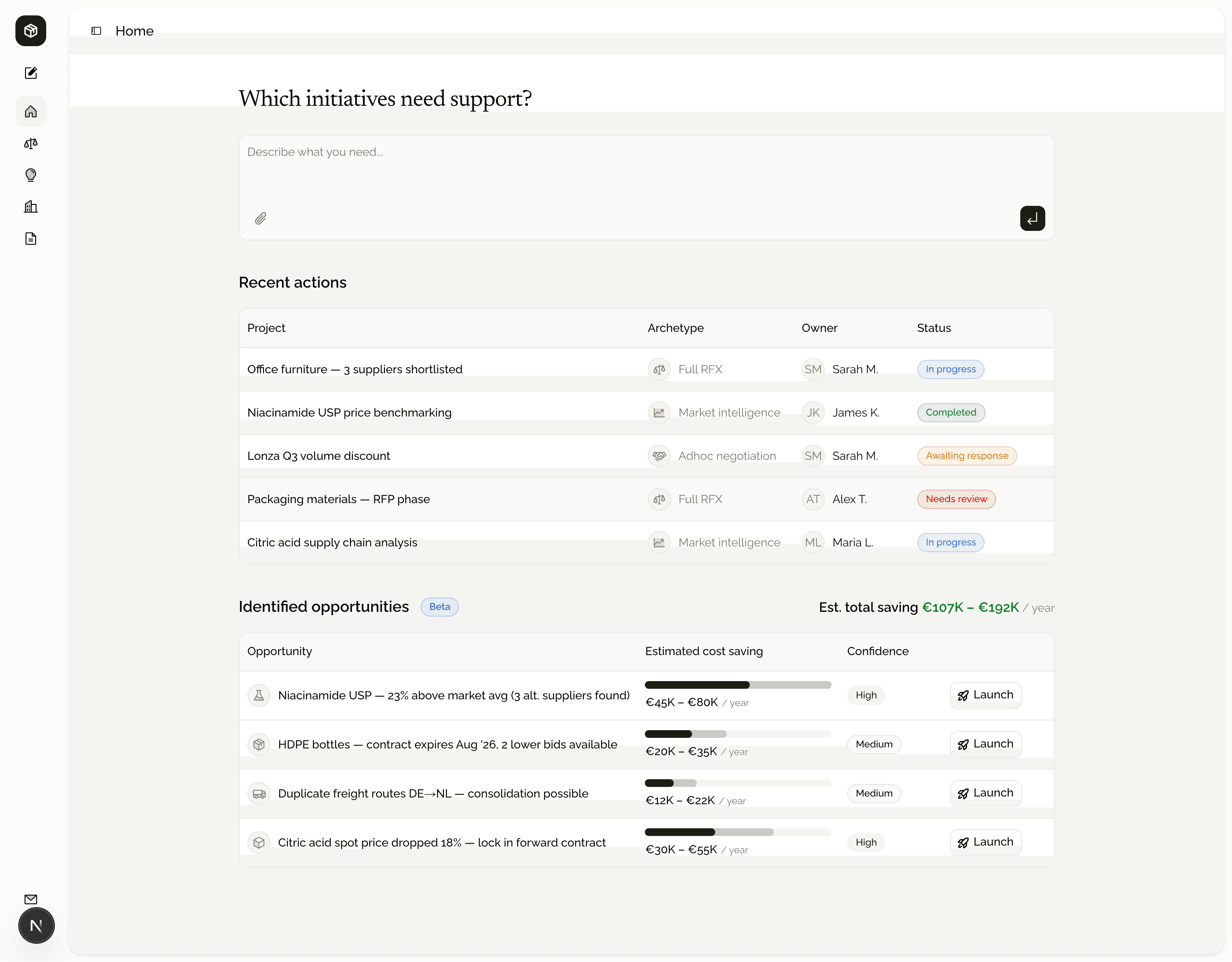Screen dimensions: 1232x962
Task: Click truck icon for Duplicate freight routes
Action: [x=258, y=793]
